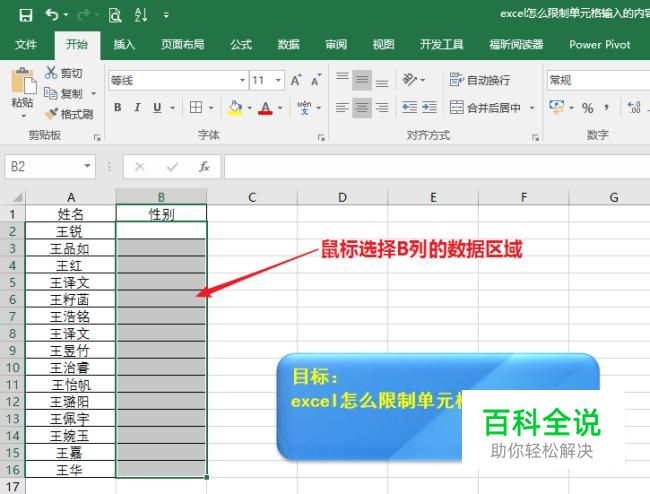Click the Save icon in the quick access toolbar

pyautogui.click(x=26, y=15)
